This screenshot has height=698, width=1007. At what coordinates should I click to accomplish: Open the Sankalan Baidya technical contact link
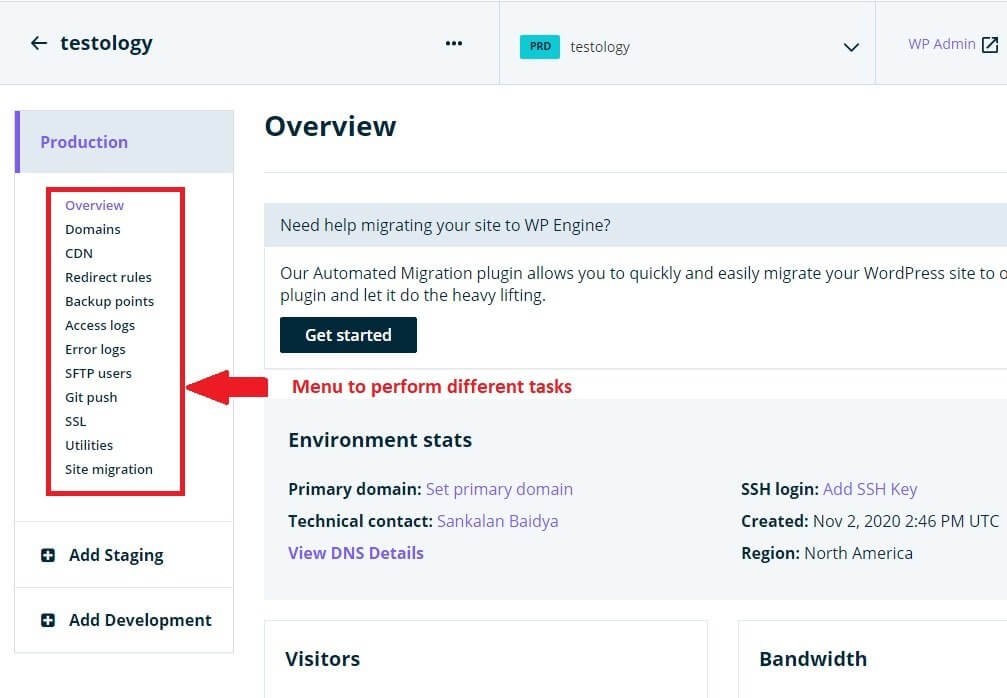(x=498, y=521)
